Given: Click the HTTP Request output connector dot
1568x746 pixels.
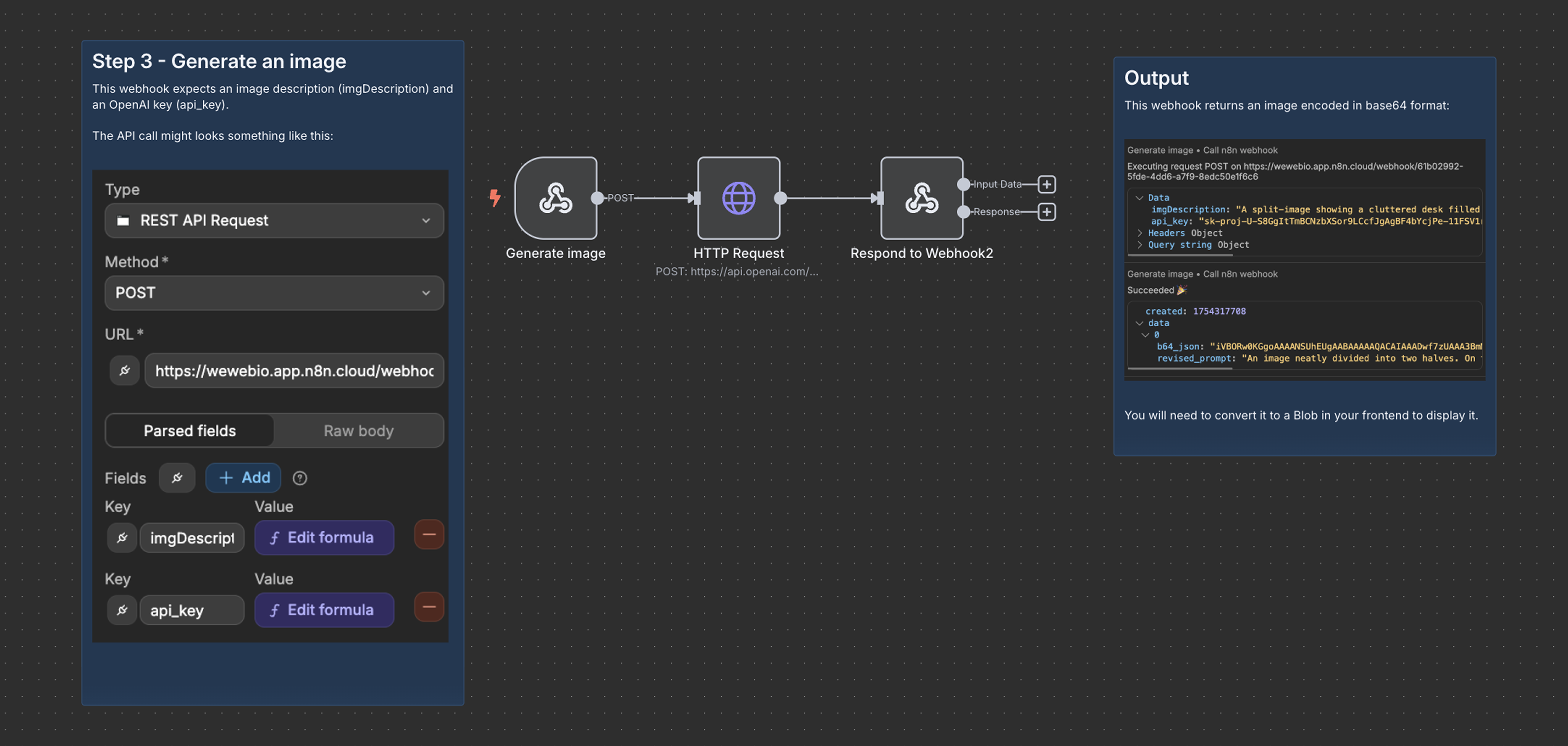Looking at the screenshot, I should click(x=780, y=198).
